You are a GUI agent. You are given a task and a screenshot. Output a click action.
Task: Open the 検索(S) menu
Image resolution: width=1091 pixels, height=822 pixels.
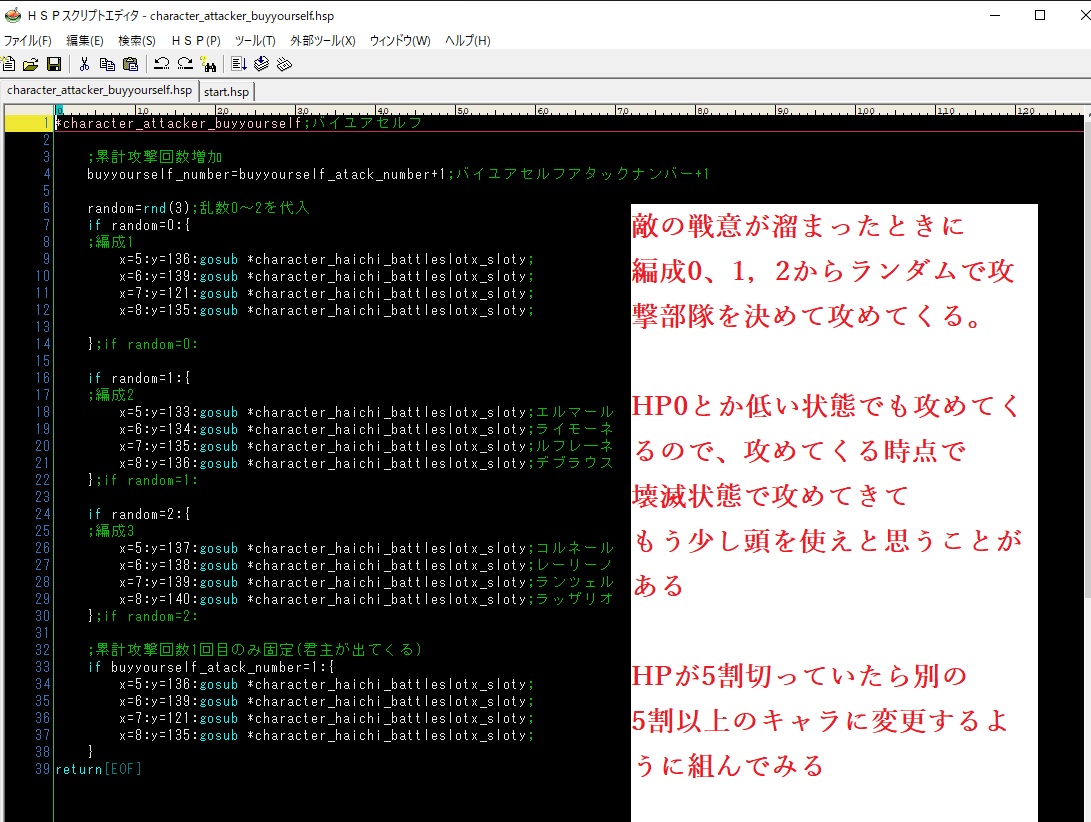point(137,40)
